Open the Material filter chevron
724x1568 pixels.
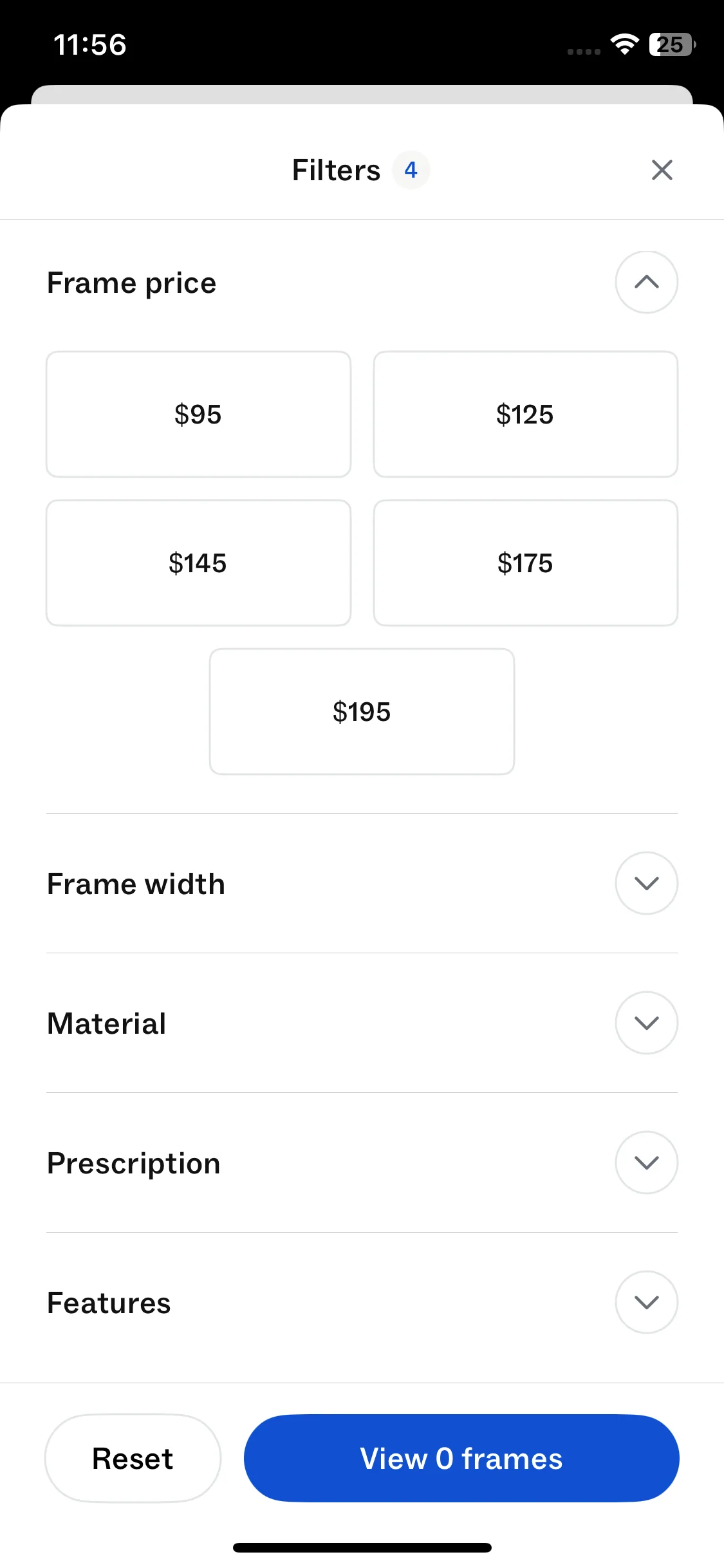[x=646, y=1023]
